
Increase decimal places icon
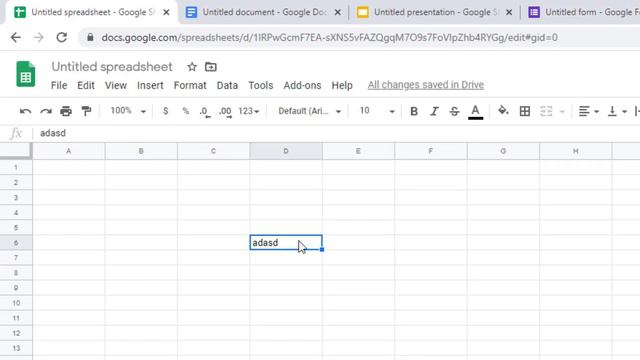225,111
